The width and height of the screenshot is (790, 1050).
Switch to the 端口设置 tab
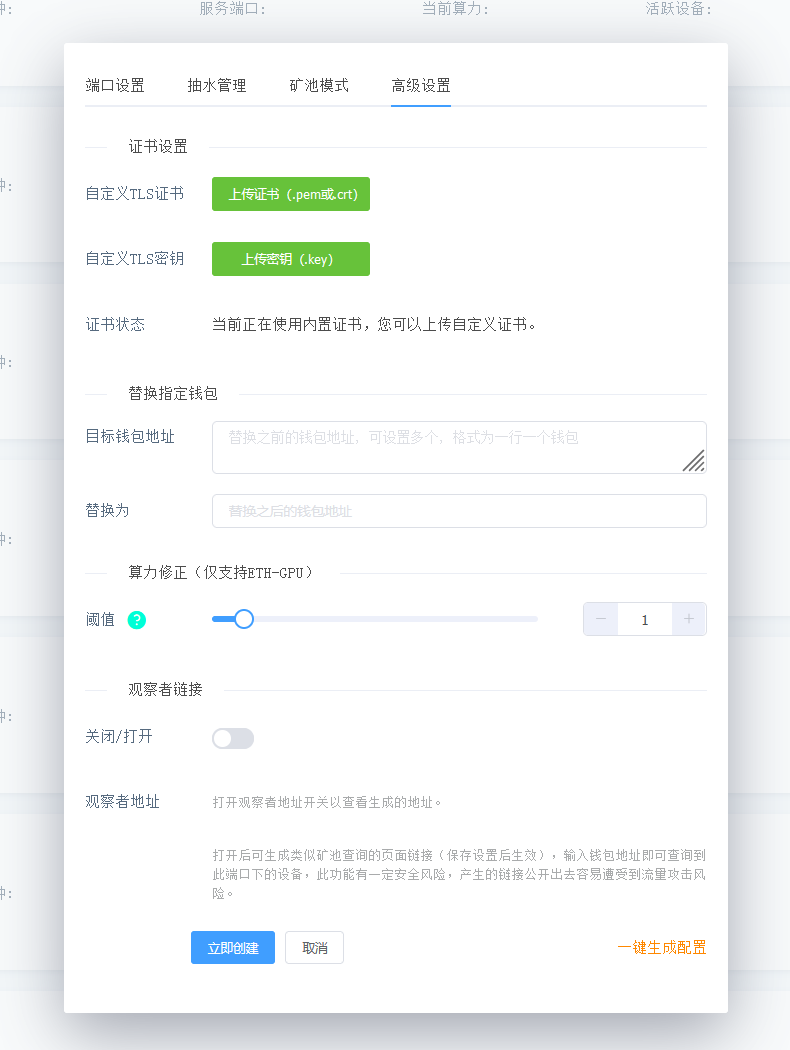115,86
